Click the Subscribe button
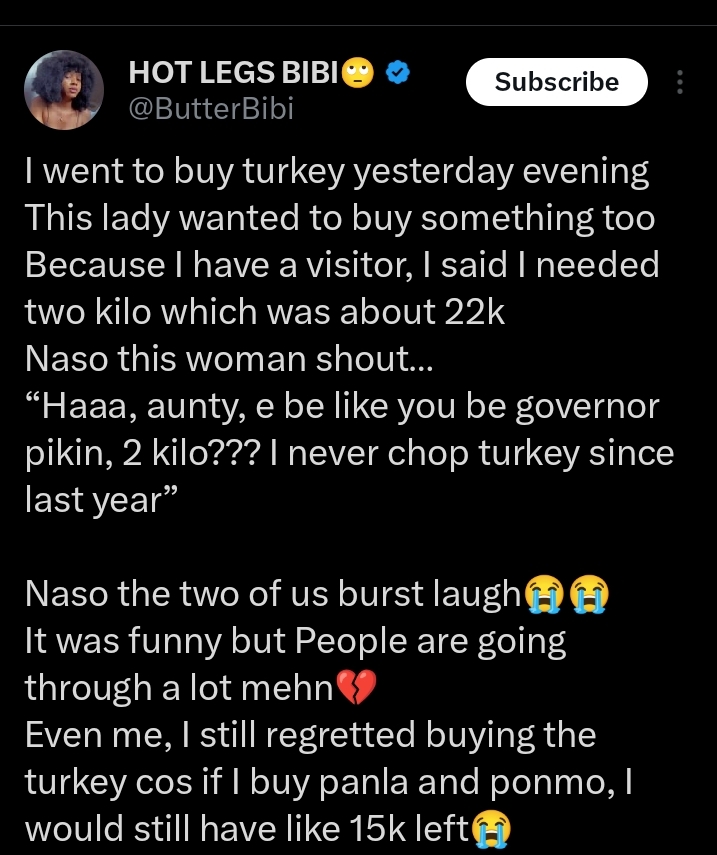This screenshot has height=855, width=717. (x=557, y=82)
